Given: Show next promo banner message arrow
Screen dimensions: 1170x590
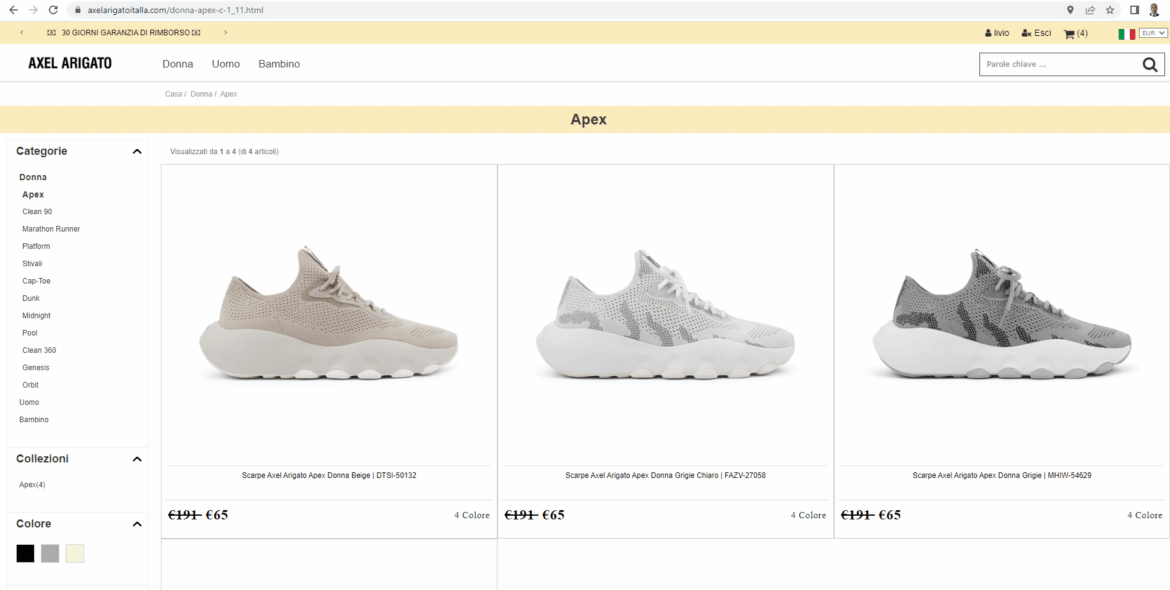Looking at the screenshot, I should 225,33.
